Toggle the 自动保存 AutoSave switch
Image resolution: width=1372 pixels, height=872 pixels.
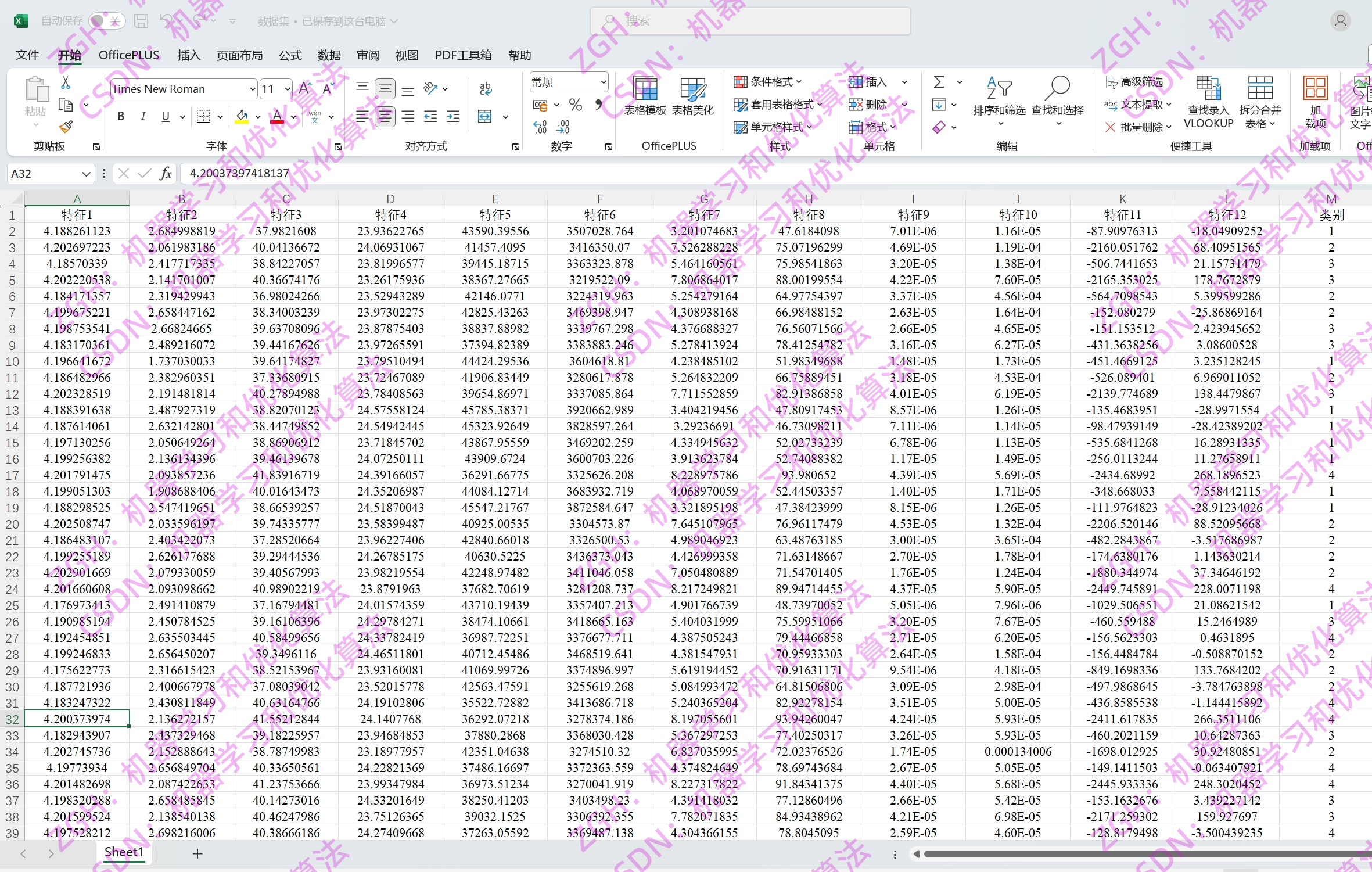pyautogui.click(x=107, y=21)
